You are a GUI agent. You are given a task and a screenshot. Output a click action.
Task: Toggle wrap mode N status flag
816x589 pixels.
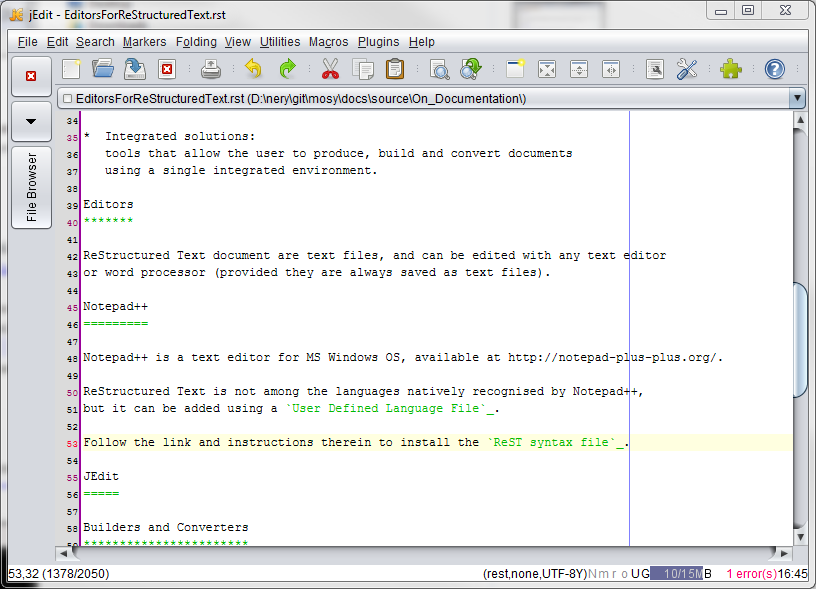(x=592, y=573)
